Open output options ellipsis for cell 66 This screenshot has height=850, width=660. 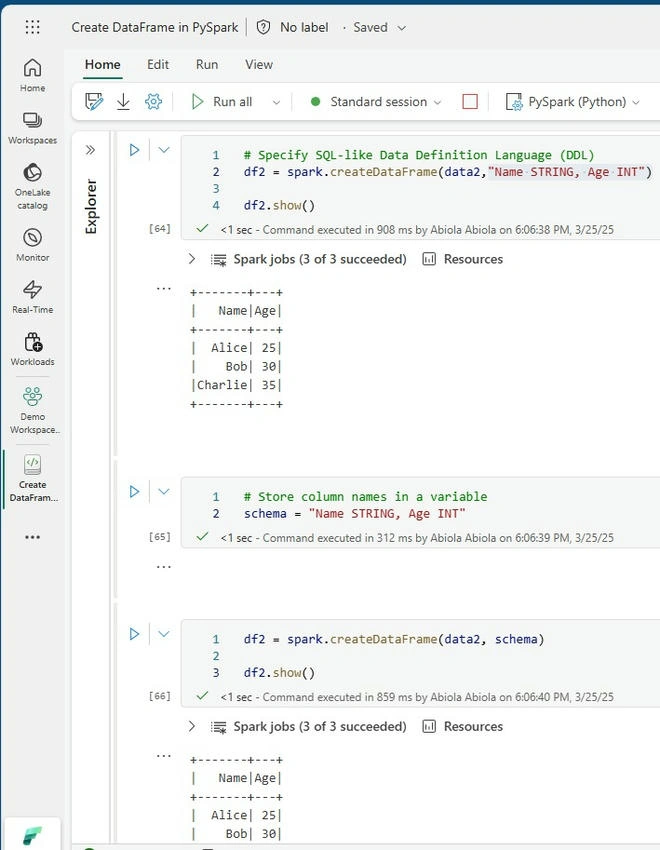[x=164, y=756]
